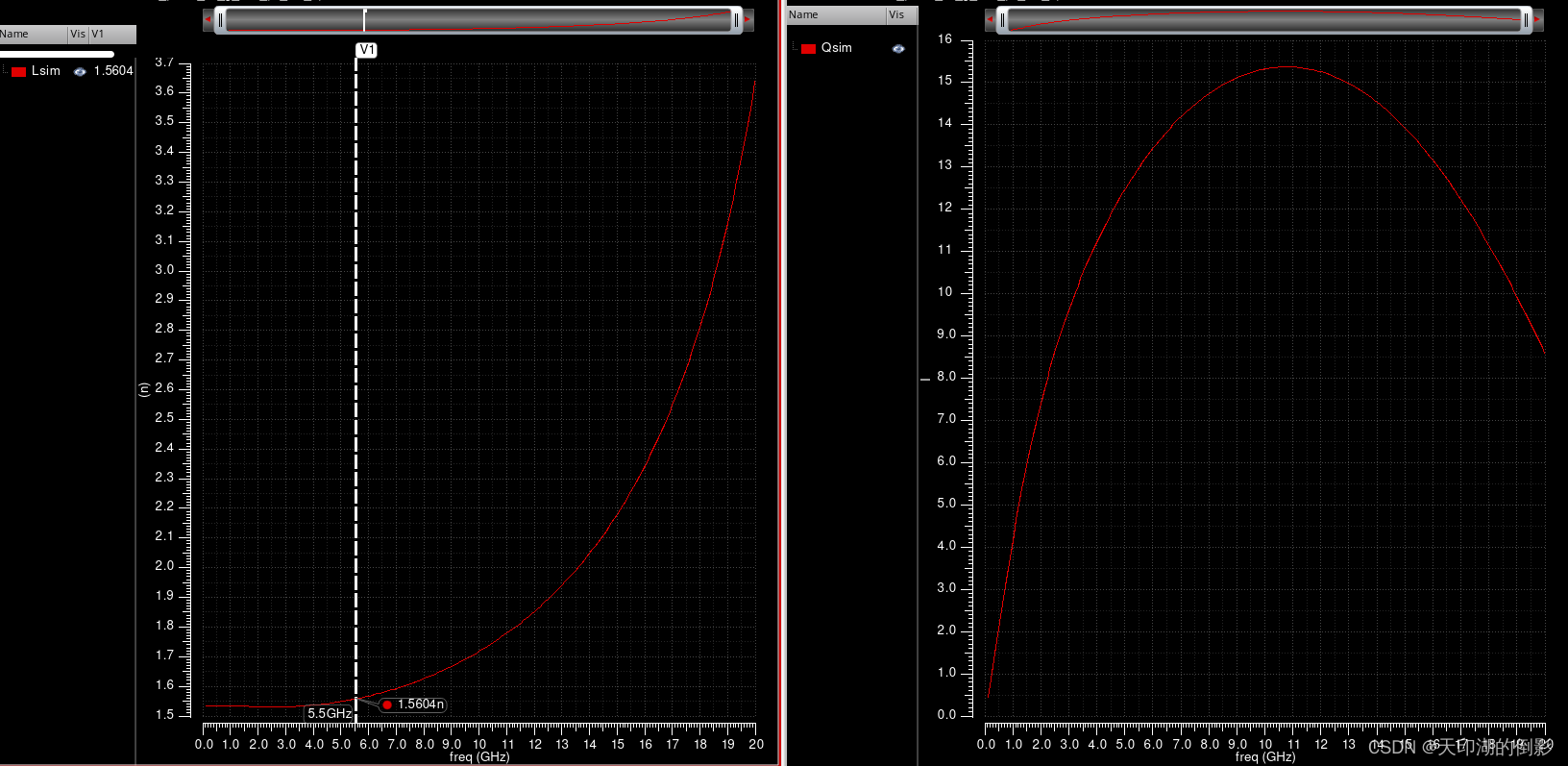Click Name column header in left legend
The image size is (1568, 766).
(x=34, y=35)
